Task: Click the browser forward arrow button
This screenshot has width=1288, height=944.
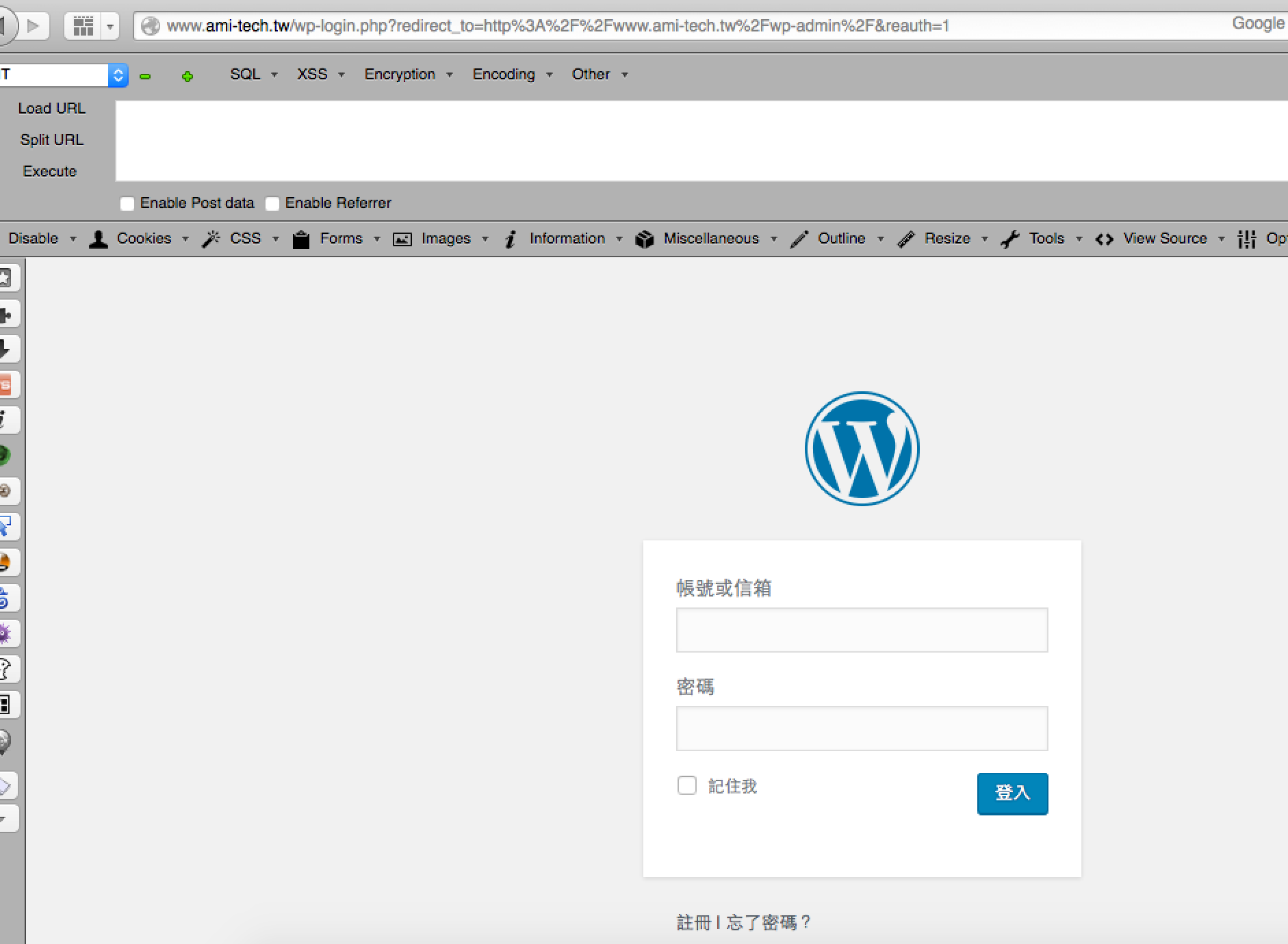Action: tap(33, 26)
